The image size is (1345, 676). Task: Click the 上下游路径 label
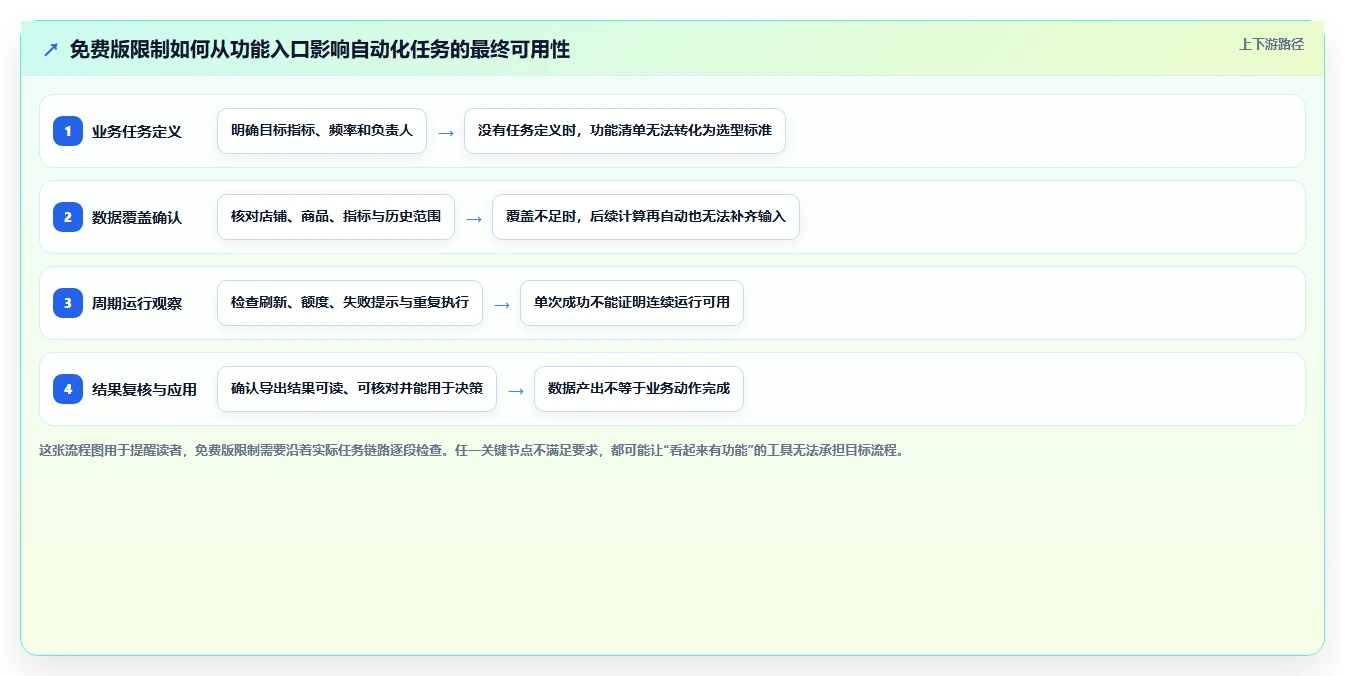[1271, 44]
